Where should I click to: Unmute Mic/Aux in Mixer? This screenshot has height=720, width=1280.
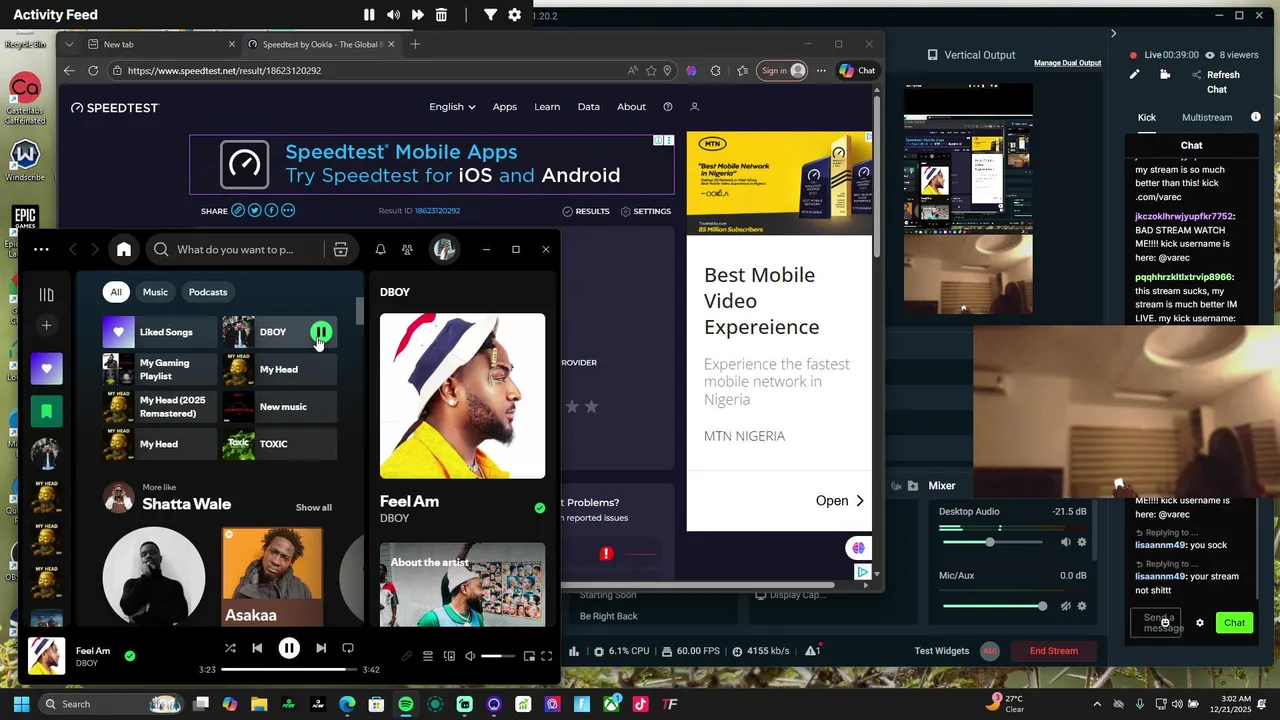tap(1065, 606)
